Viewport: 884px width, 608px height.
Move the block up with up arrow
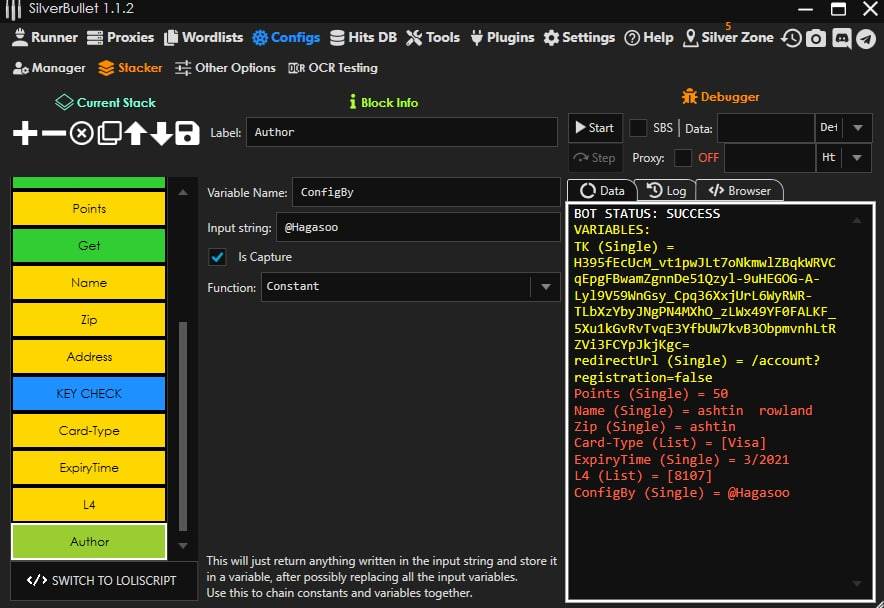pyautogui.click(x=135, y=133)
